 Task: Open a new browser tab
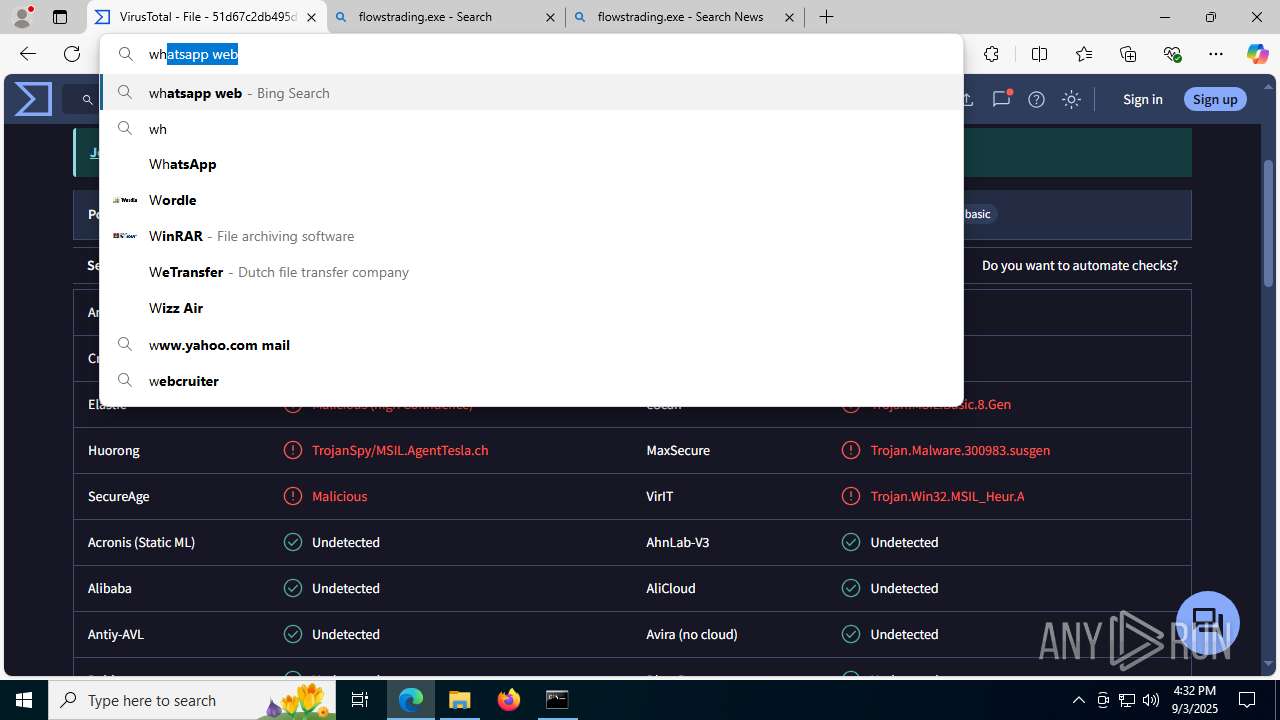pyautogui.click(x=826, y=17)
